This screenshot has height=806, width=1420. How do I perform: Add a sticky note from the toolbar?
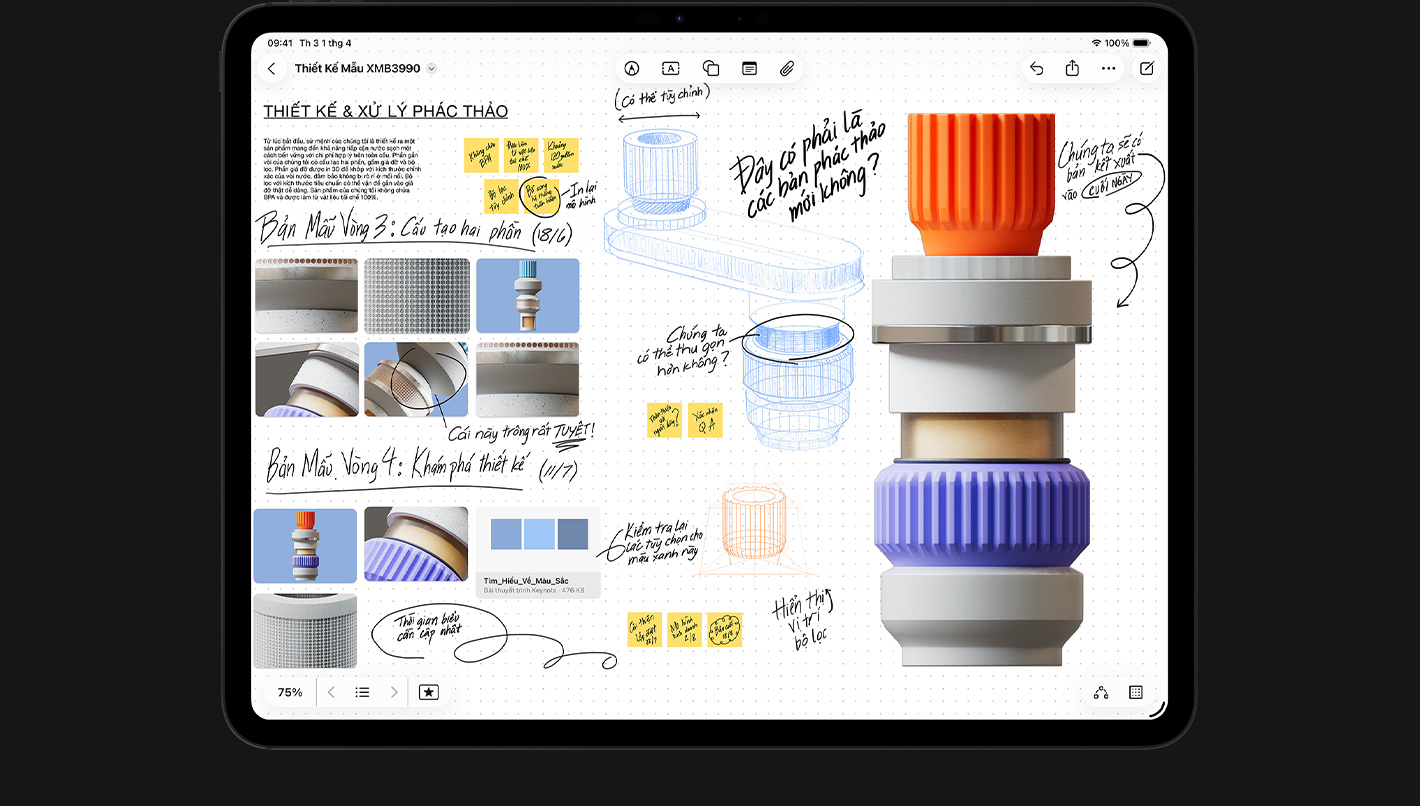click(749, 69)
